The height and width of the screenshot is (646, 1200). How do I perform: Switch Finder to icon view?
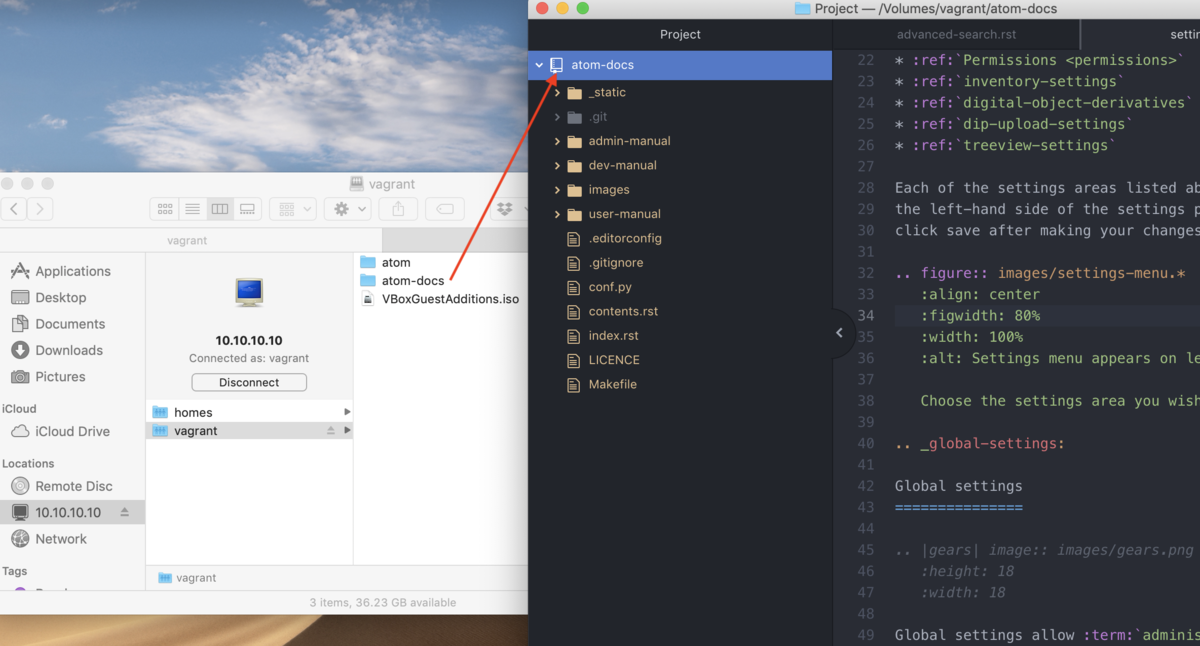pyautogui.click(x=166, y=209)
